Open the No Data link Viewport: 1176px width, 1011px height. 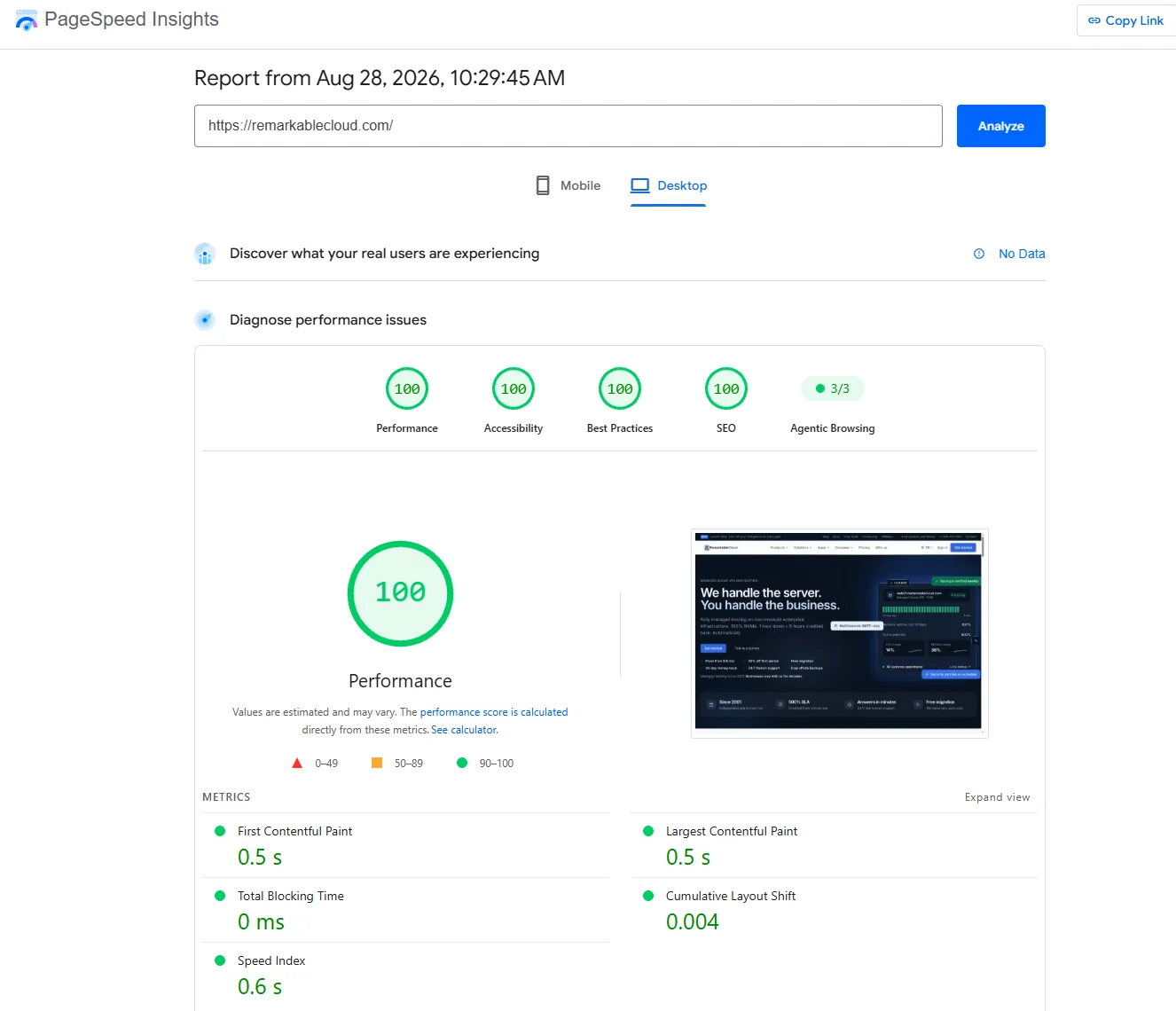(x=1022, y=254)
